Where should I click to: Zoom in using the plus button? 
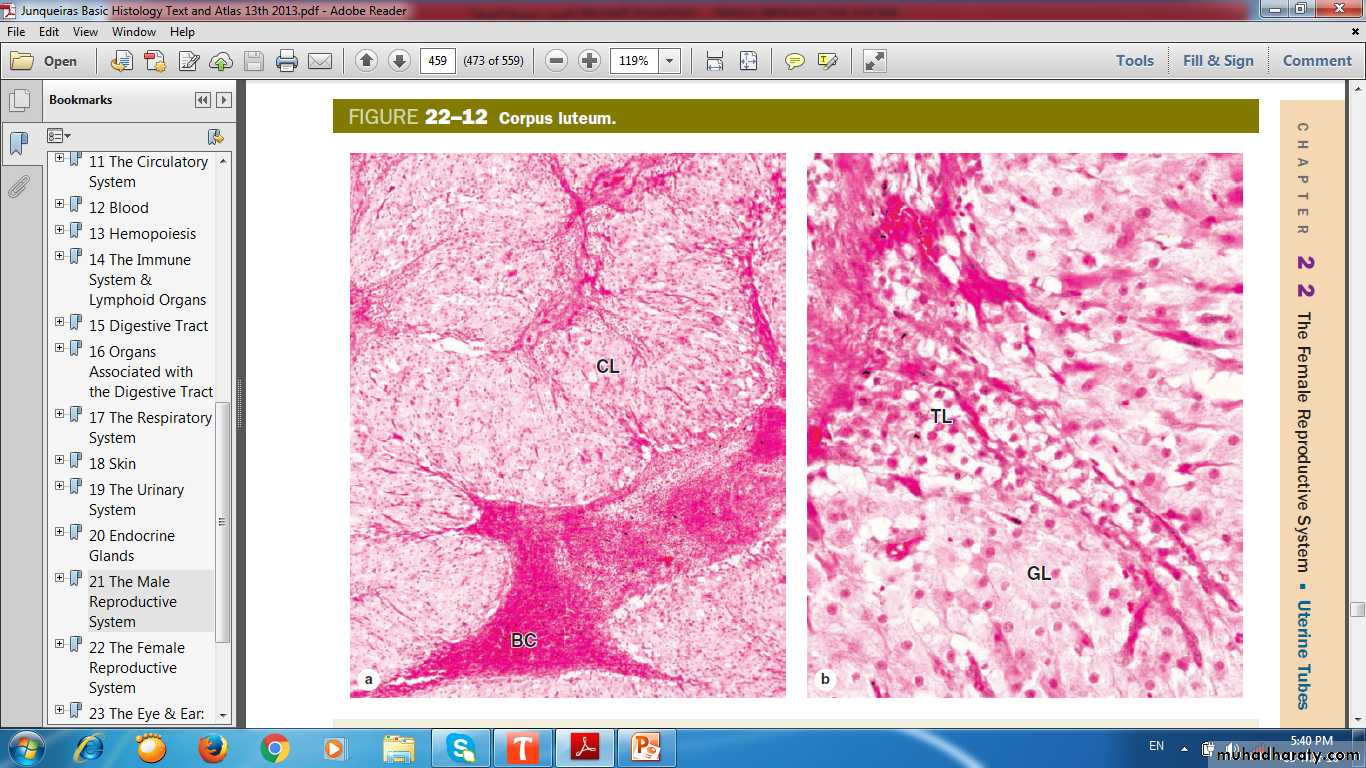point(590,61)
